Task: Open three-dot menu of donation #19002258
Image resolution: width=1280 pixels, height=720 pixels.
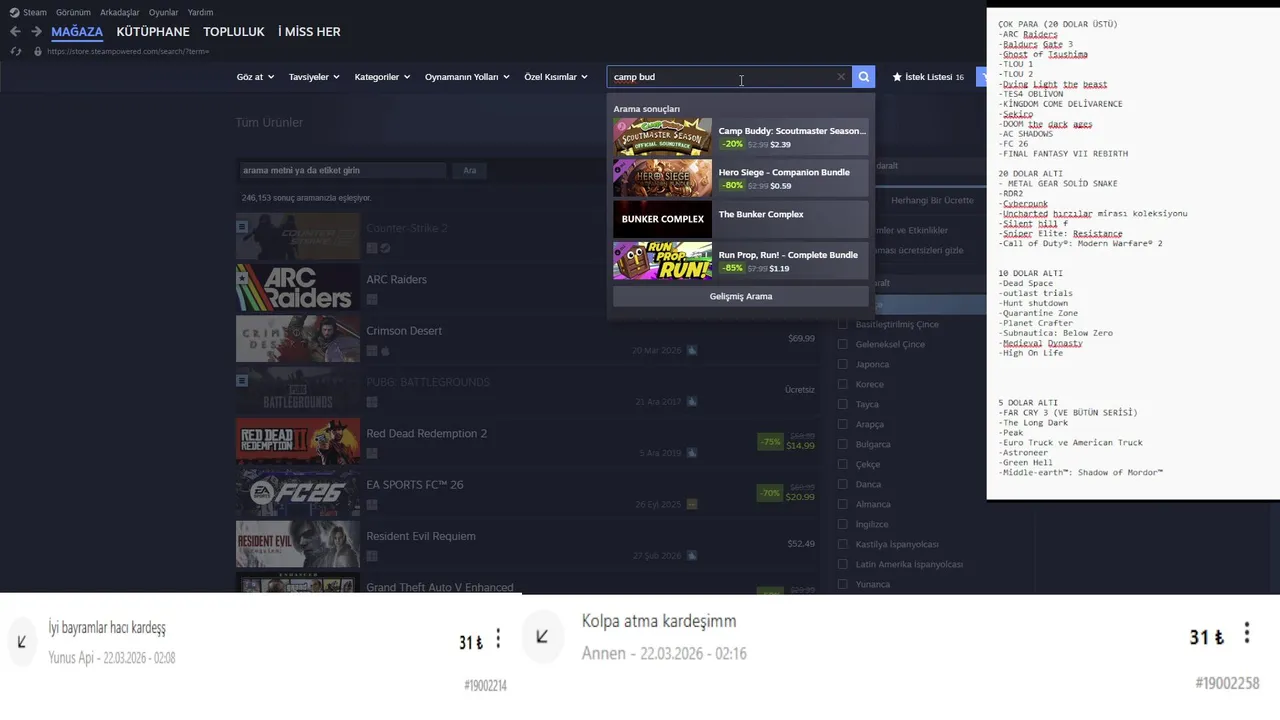Action: coord(1246,634)
